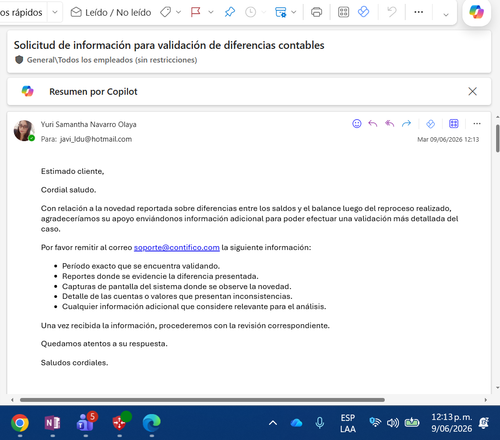The width and height of the screenshot is (500, 440).
Task: Close the Resumen por Copilot banner
Action: pos(472,91)
